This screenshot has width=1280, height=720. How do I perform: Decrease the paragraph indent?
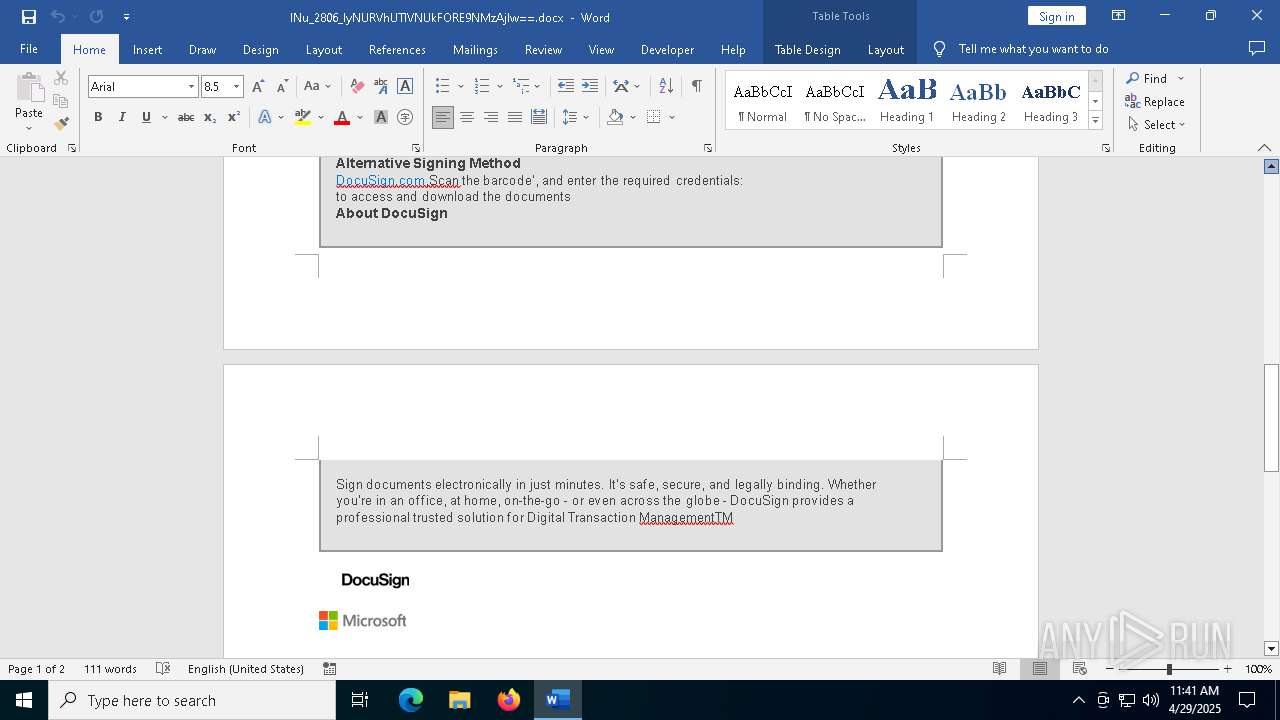pos(566,86)
